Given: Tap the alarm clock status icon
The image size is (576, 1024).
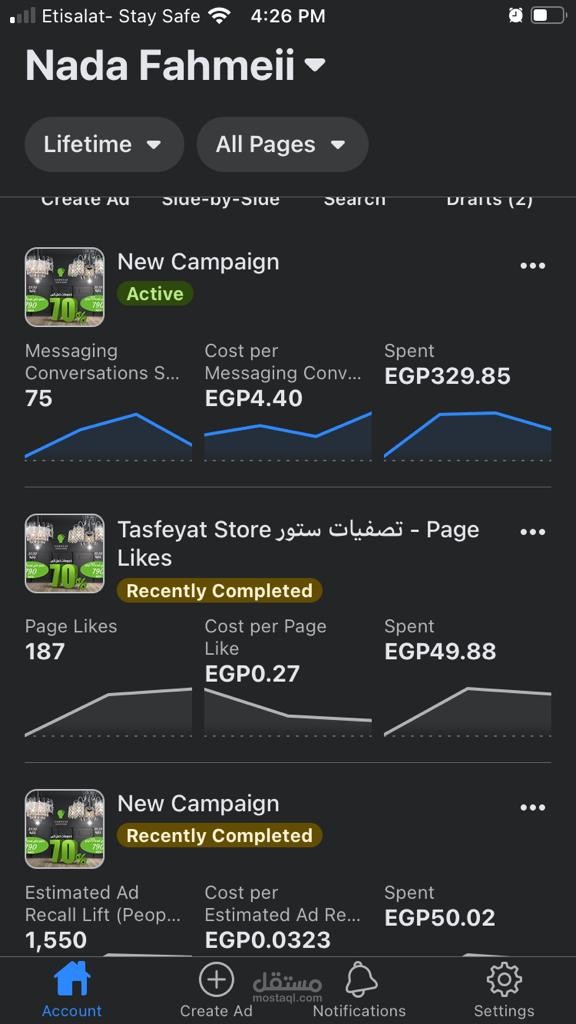Looking at the screenshot, I should point(515,15).
